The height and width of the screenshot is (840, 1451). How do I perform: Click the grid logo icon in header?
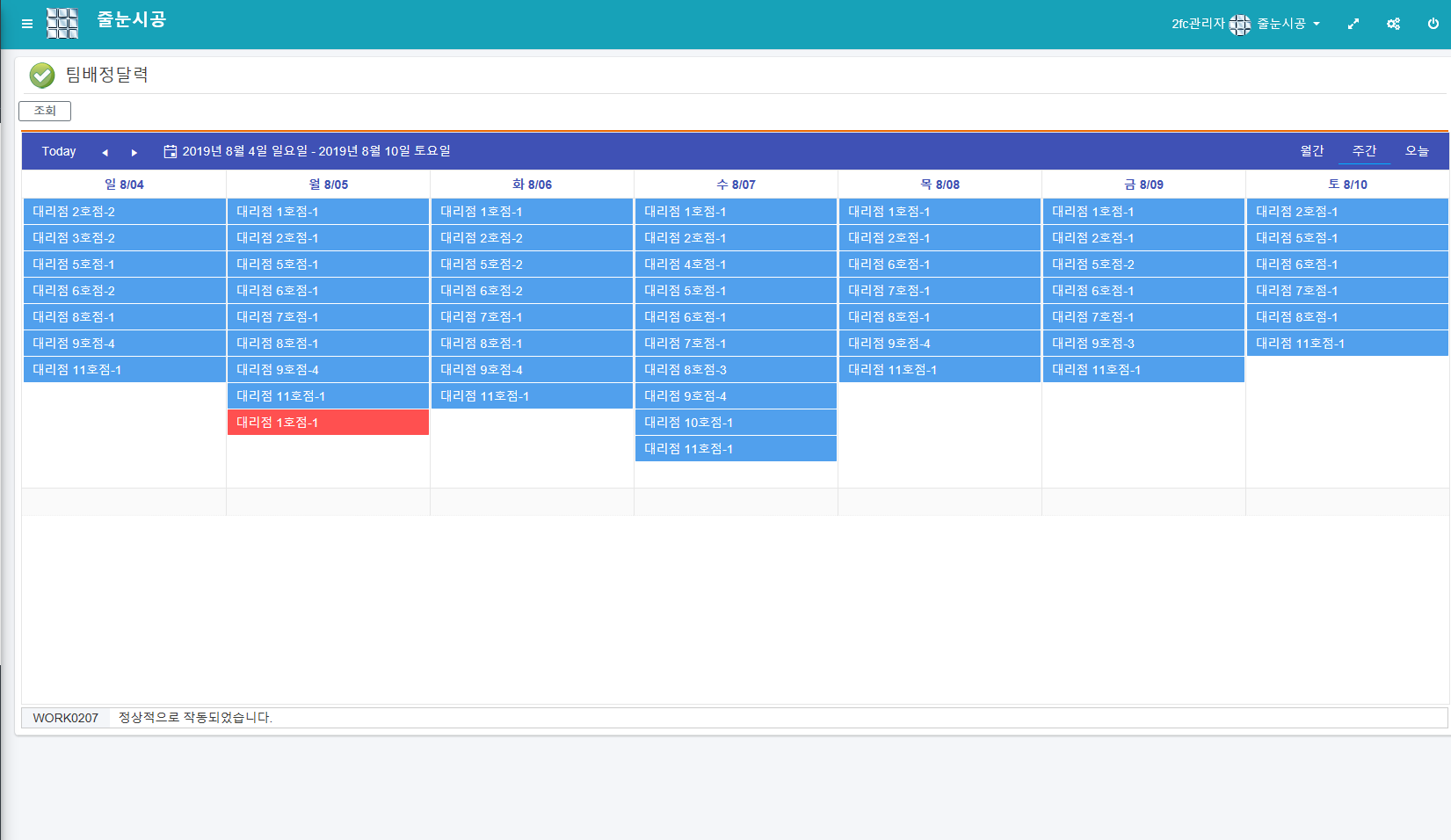point(62,24)
